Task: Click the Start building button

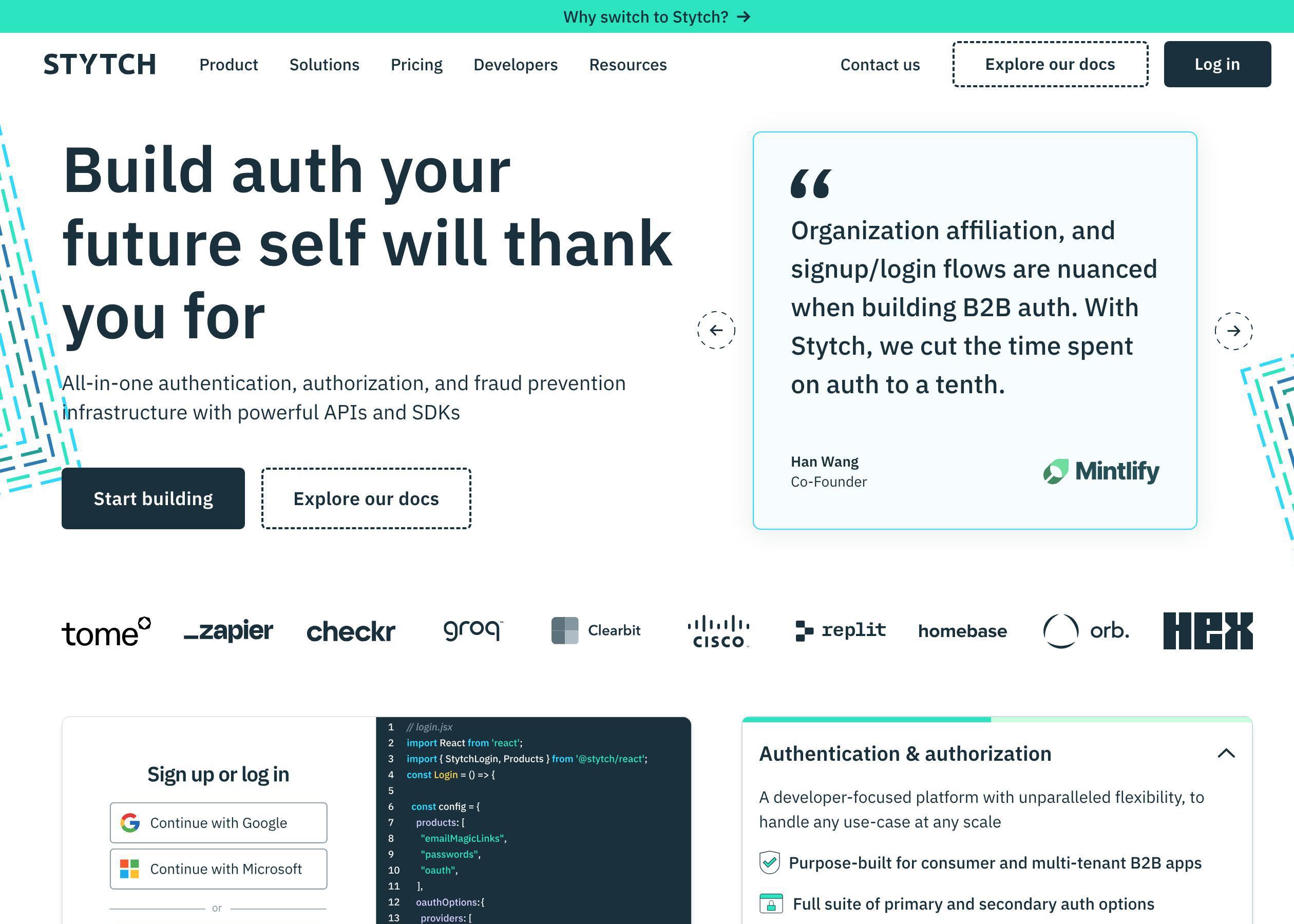Action: tap(153, 498)
